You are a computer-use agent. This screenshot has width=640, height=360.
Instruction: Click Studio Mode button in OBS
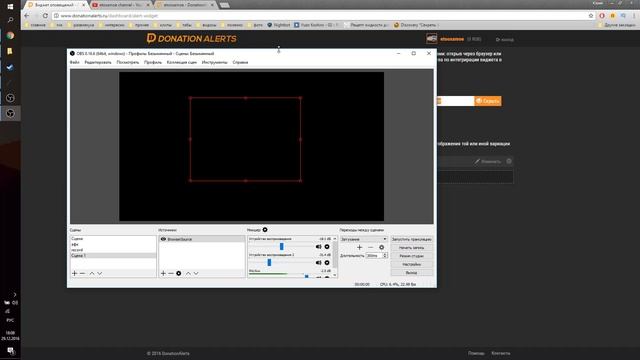(411, 256)
